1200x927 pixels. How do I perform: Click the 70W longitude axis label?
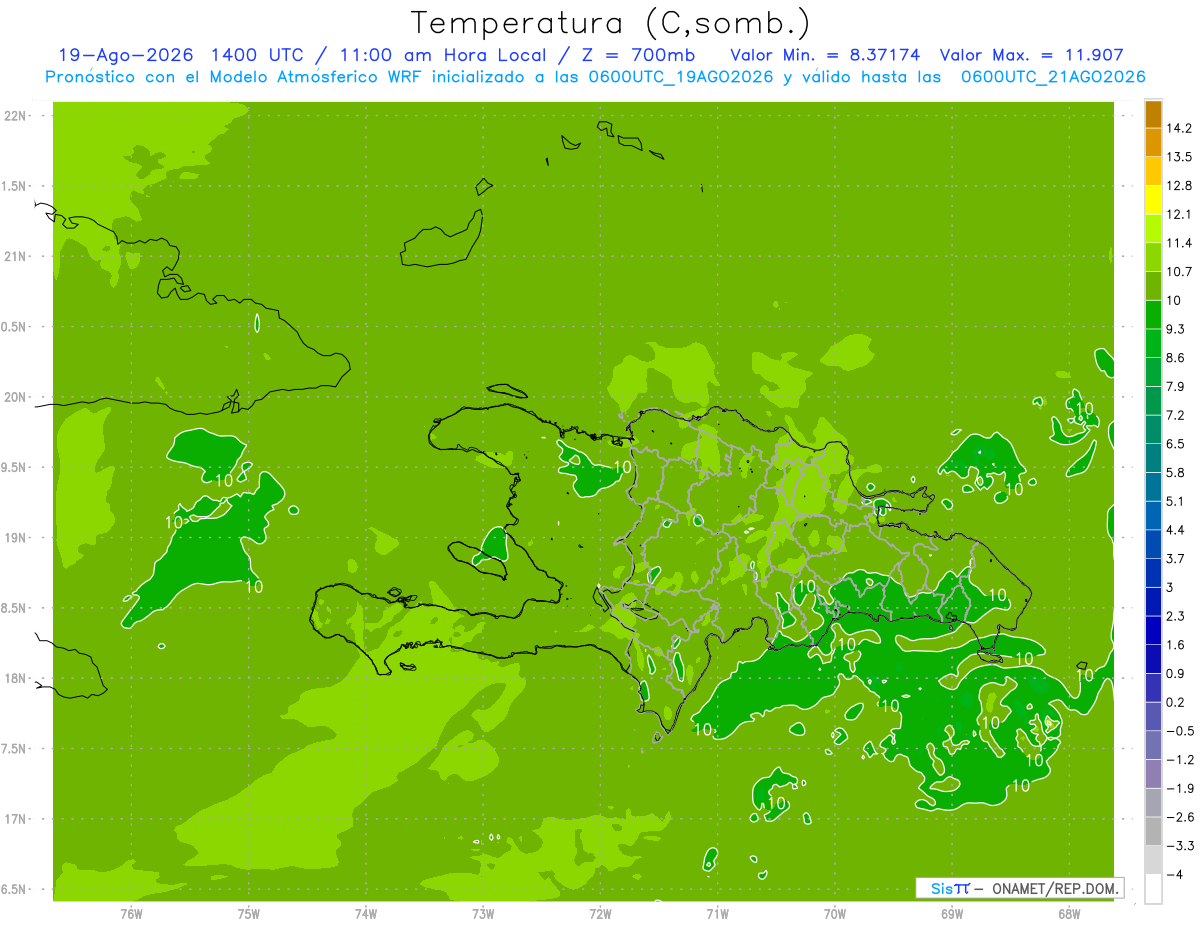click(835, 914)
